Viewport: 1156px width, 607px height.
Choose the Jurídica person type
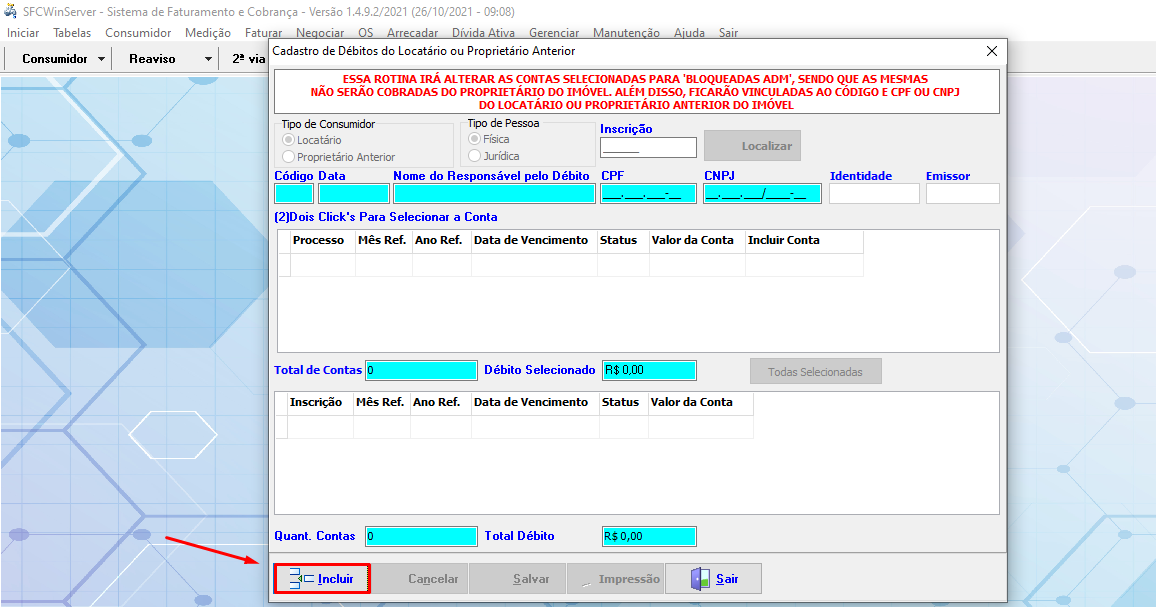[475, 156]
